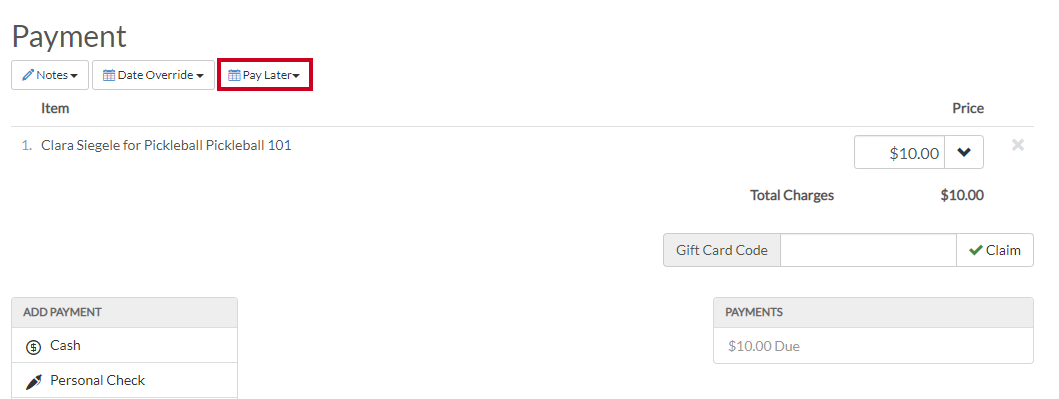Click the pen icon next to Personal Check

[34, 382]
